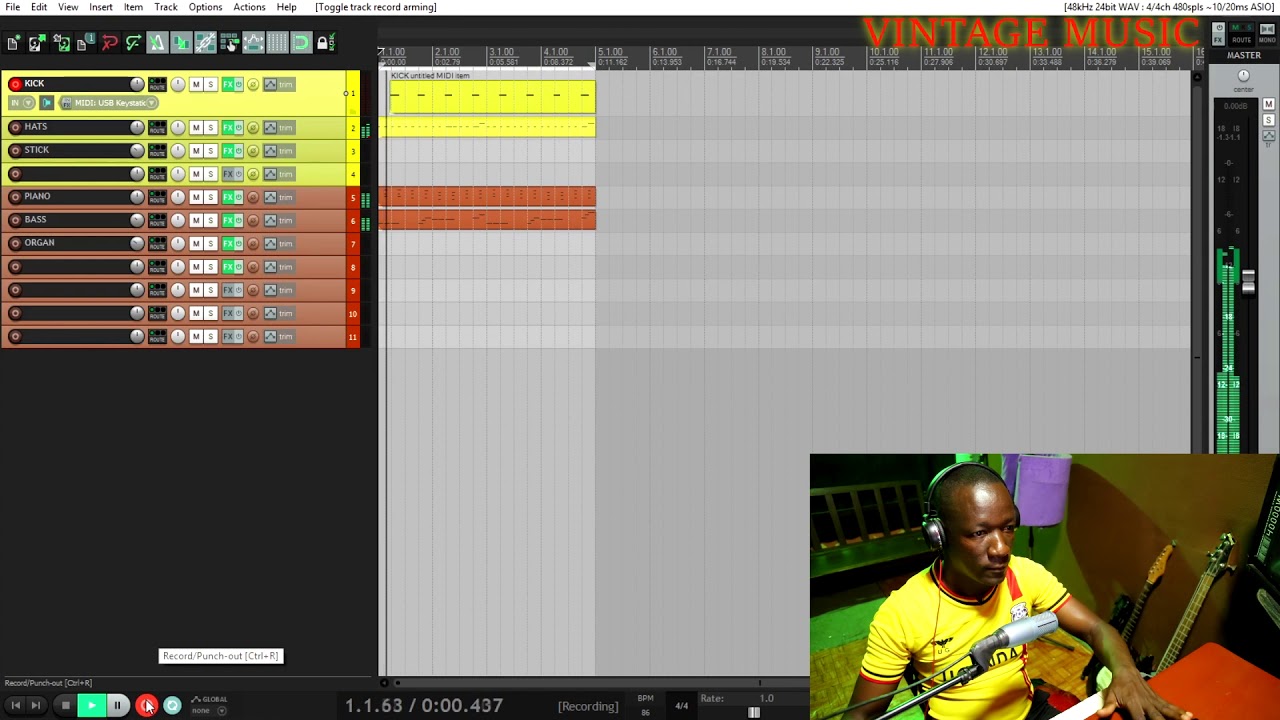The width and height of the screenshot is (1280, 720).
Task: Open the KICK track envelope/trim button
Action: click(x=279, y=85)
